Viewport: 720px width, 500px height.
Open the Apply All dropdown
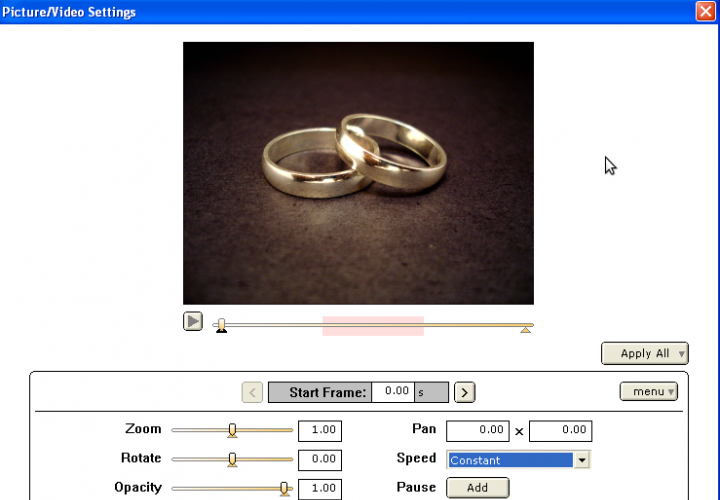[x=645, y=353]
